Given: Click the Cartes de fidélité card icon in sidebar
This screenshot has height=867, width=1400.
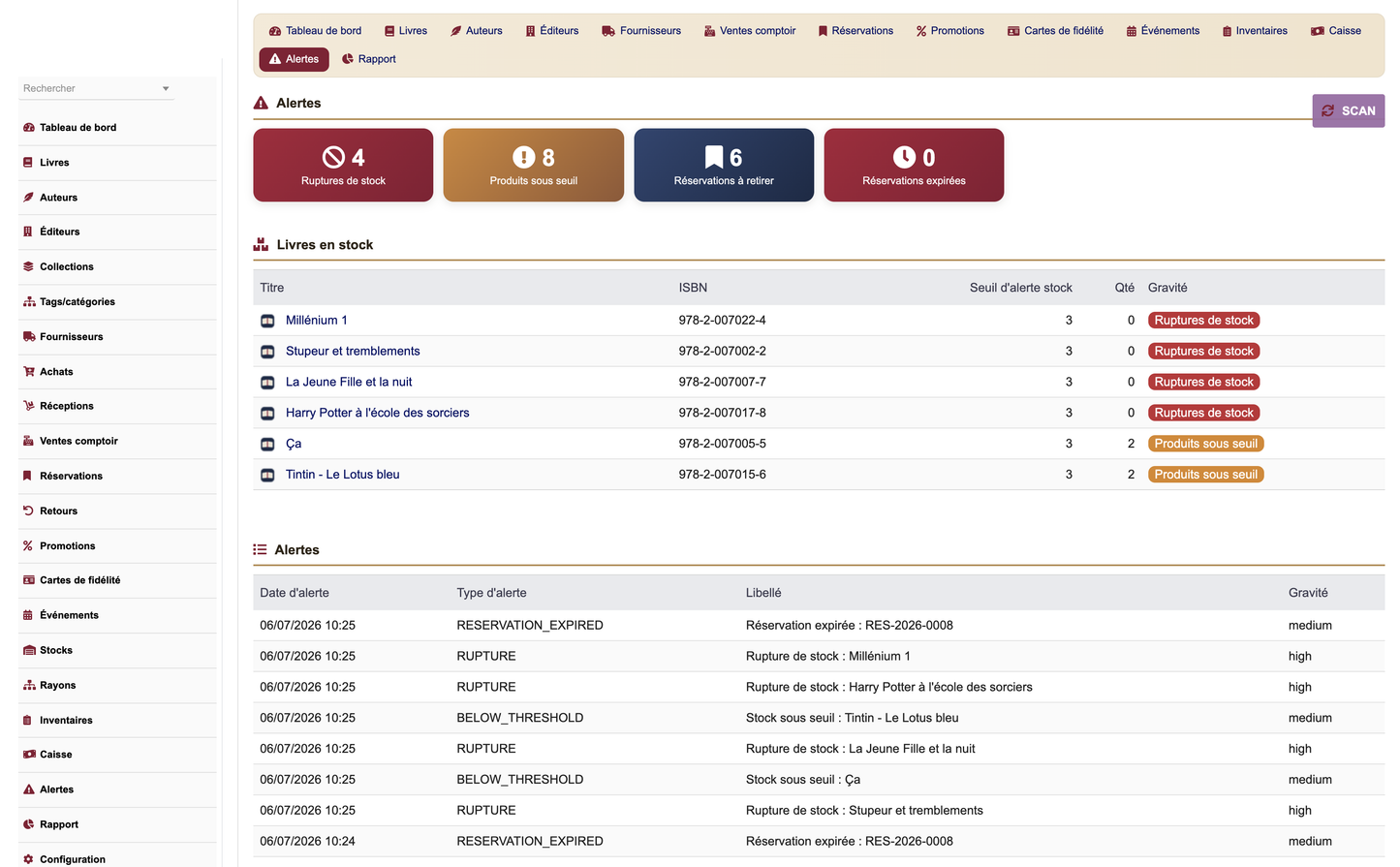Looking at the screenshot, I should tap(28, 580).
